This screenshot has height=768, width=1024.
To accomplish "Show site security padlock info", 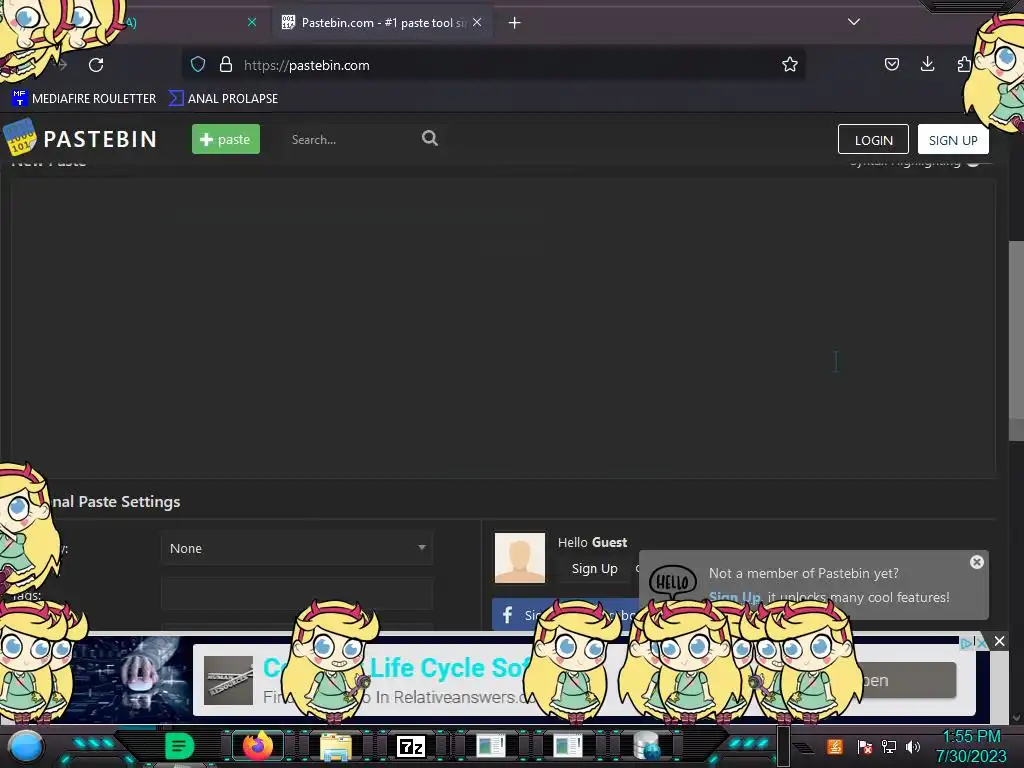I will [x=226, y=65].
